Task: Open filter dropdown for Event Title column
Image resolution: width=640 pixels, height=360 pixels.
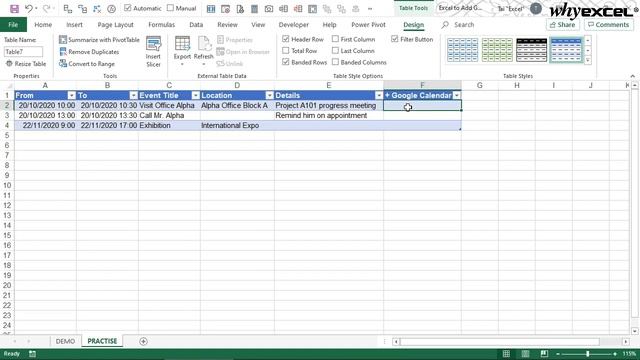Action: [196, 96]
